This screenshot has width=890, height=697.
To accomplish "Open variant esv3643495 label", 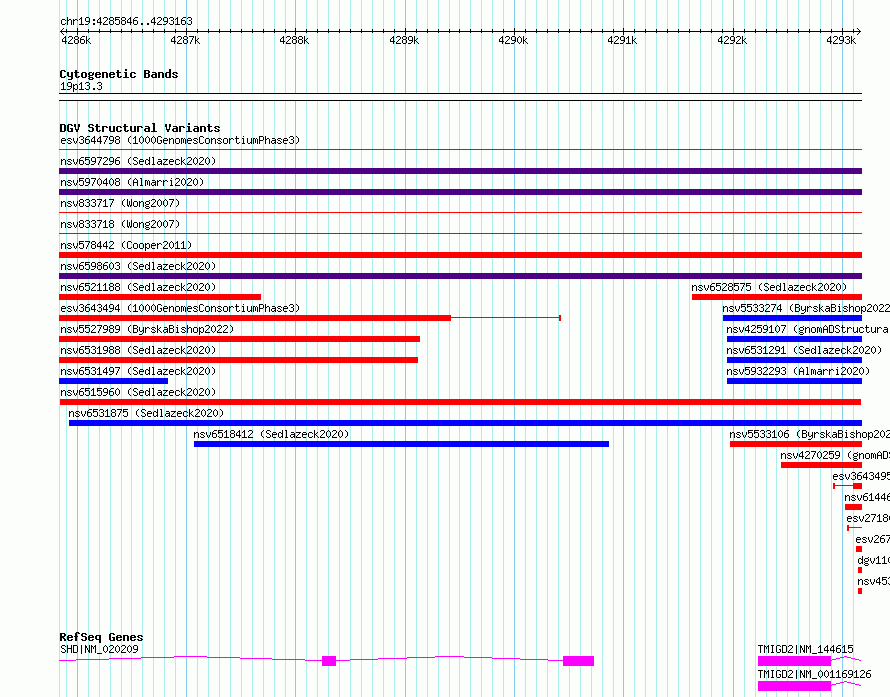I will click(x=861, y=476).
